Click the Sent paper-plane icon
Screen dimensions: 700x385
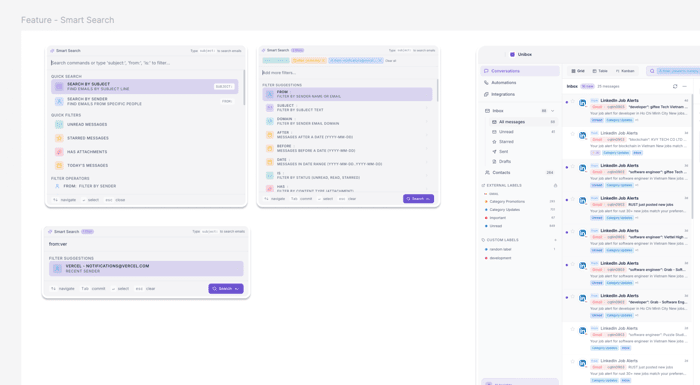click(494, 152)
